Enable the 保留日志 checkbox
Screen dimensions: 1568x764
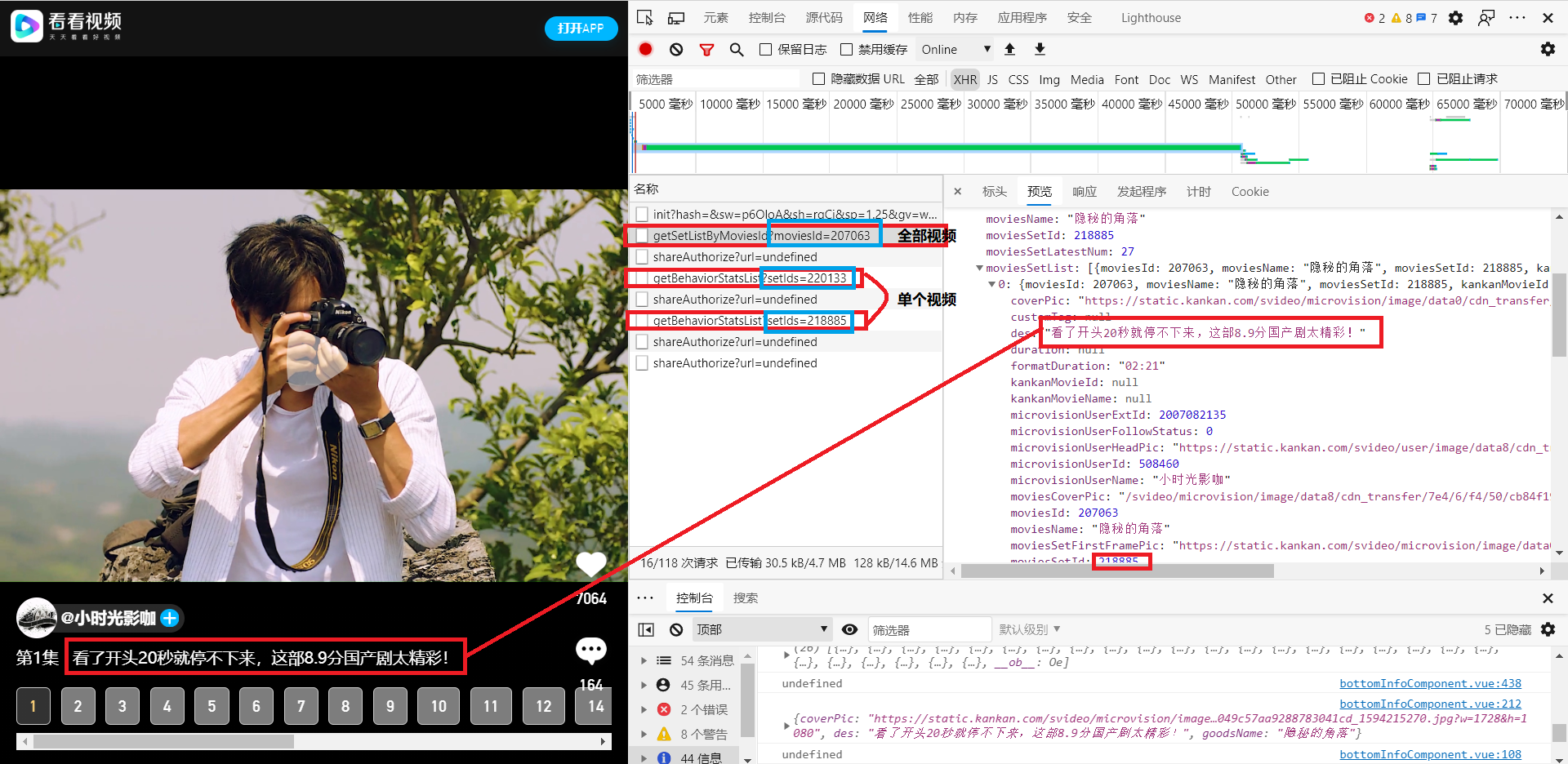765,50
